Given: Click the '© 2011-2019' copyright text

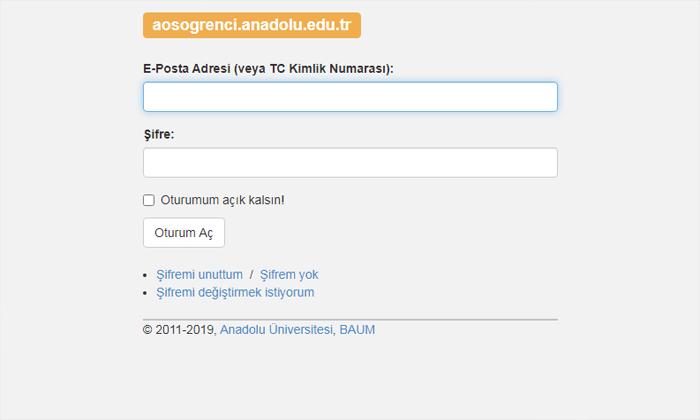Looking at the screenshot, I should (178, 329).
